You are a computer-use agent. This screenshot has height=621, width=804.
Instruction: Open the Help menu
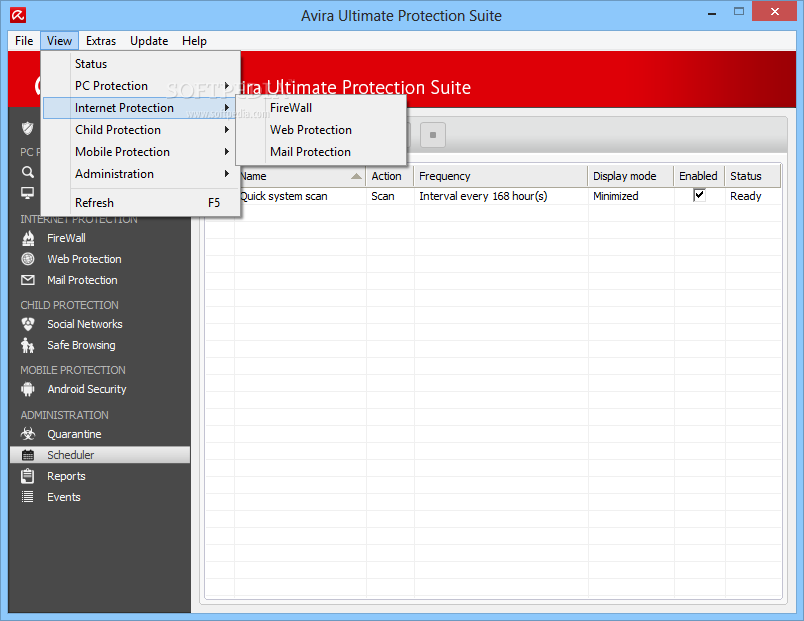[x=194, y=41]
